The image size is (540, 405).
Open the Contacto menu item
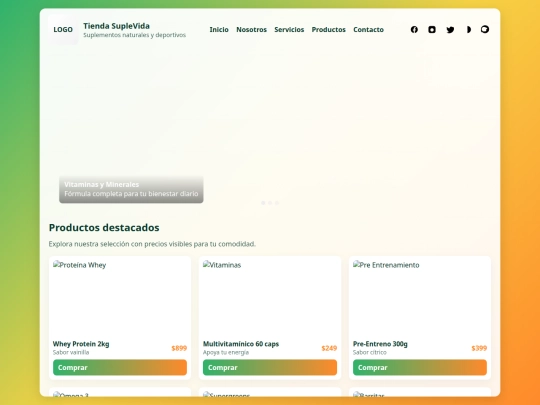tap(368, 30)
